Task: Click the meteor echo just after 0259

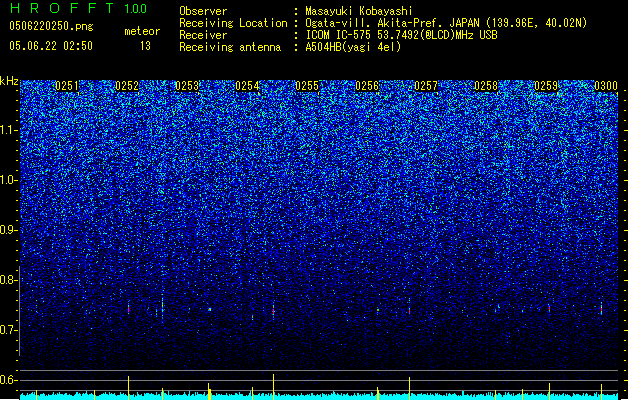Action: pos(549,308)
